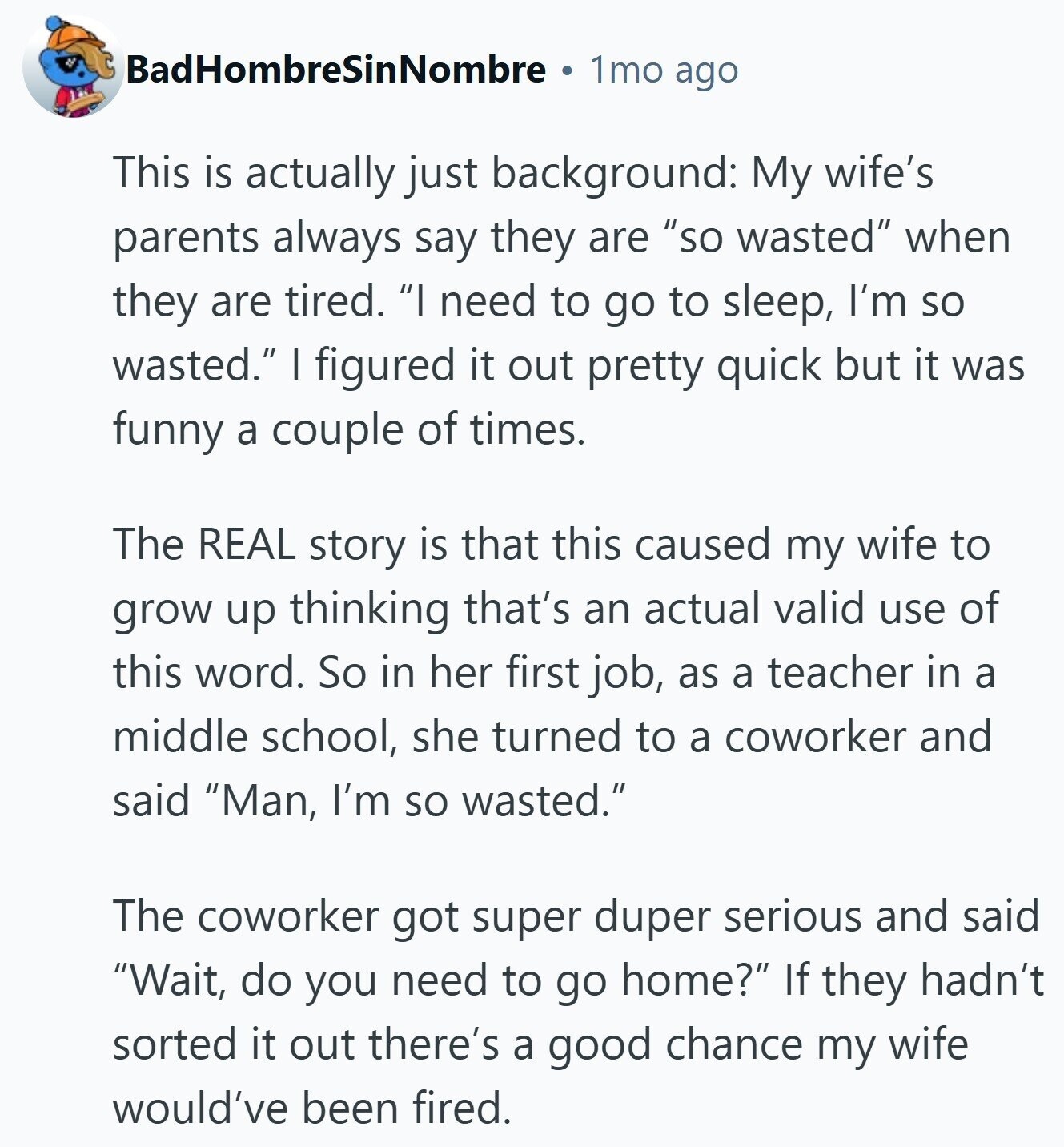
Task: Click the line starting "middle school, she turned"
Action: point(552,738)
